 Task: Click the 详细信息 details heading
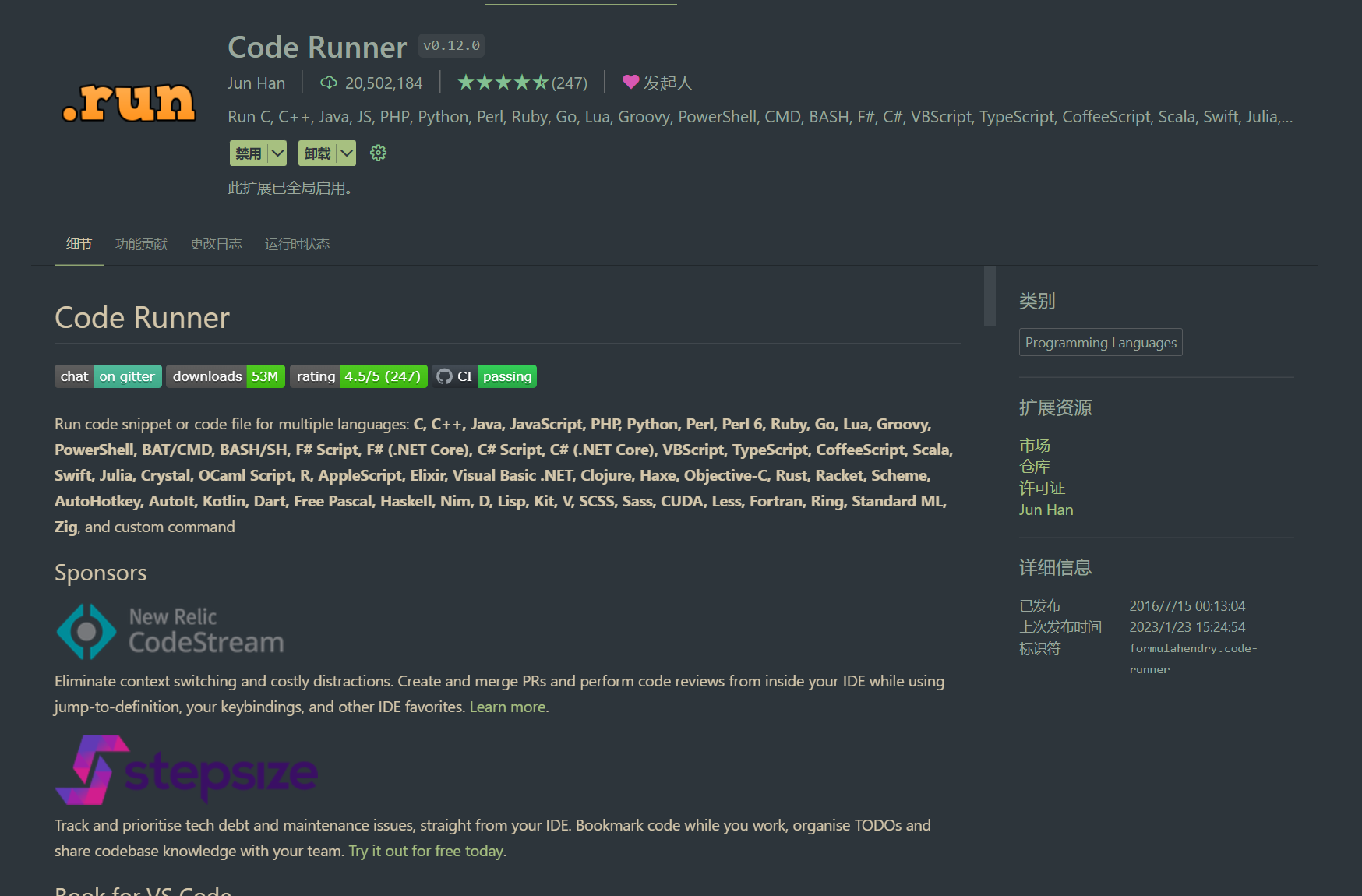pyautogui.click(x=1056, y=567)
